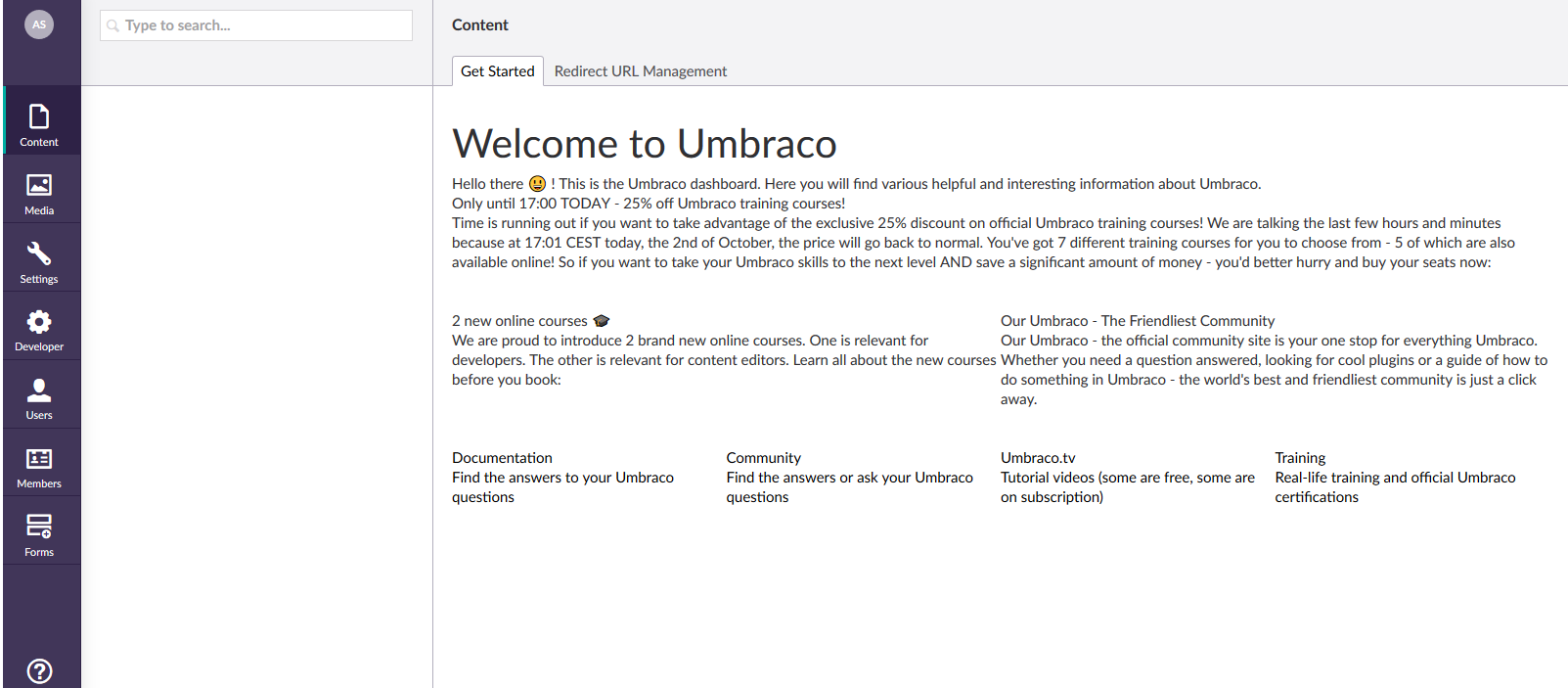Click 'Real-life training and official Umbraco' text
The height and width of the screenshot is (688, 1568).
click(1395, 478)
